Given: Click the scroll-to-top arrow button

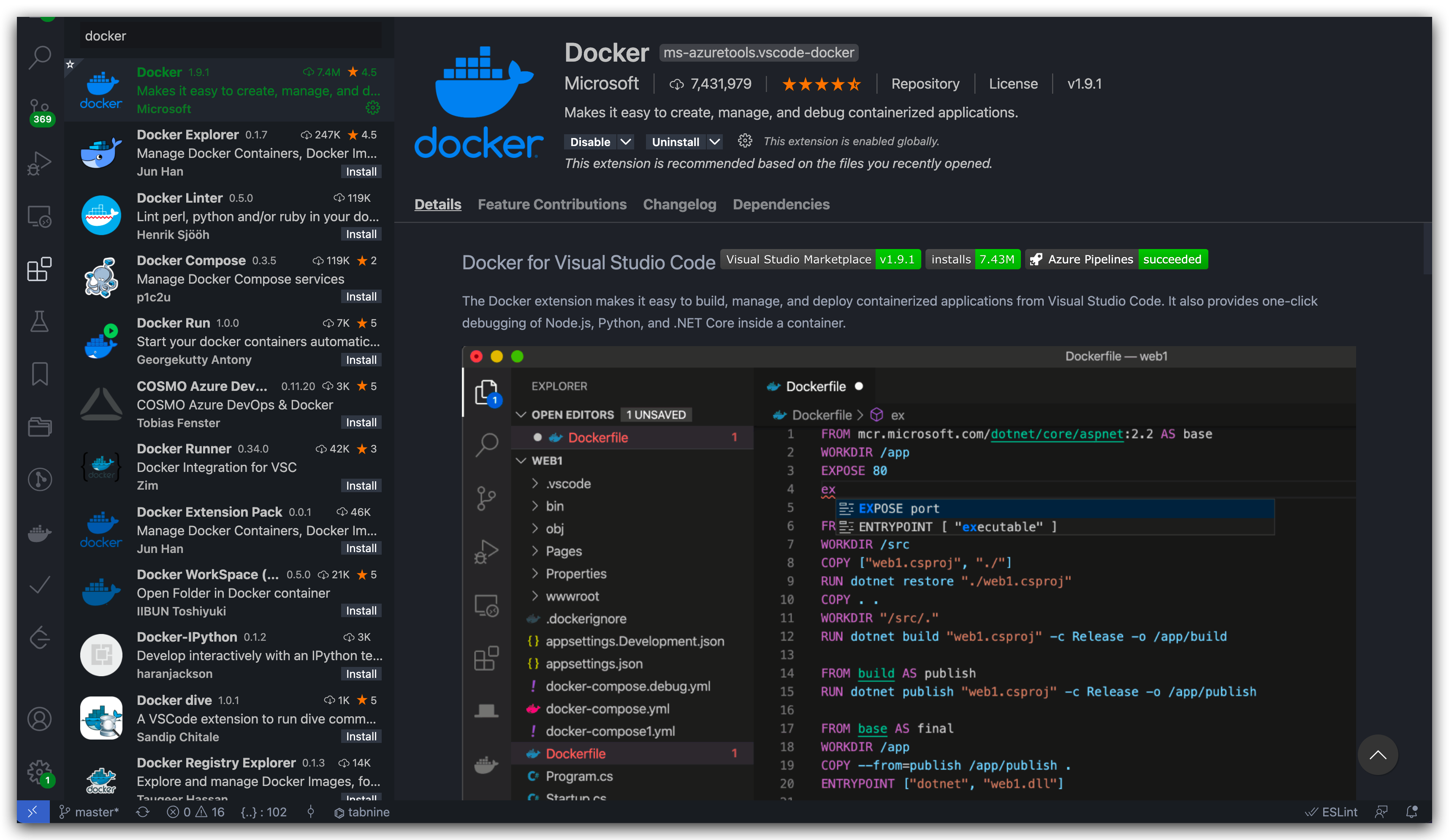Looking at the screenshot, I should [x=1377, y=754].
